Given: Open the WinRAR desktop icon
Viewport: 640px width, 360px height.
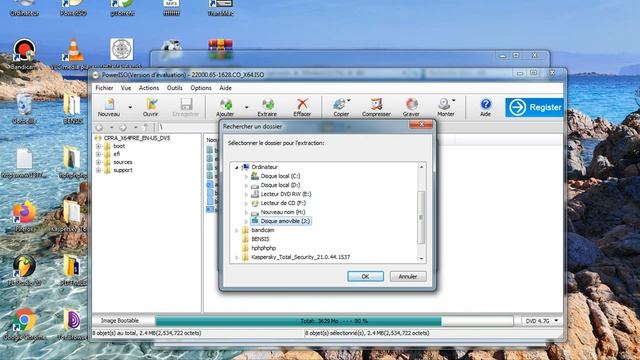Looking at the screenshot, I should click(x=220, y=50).
